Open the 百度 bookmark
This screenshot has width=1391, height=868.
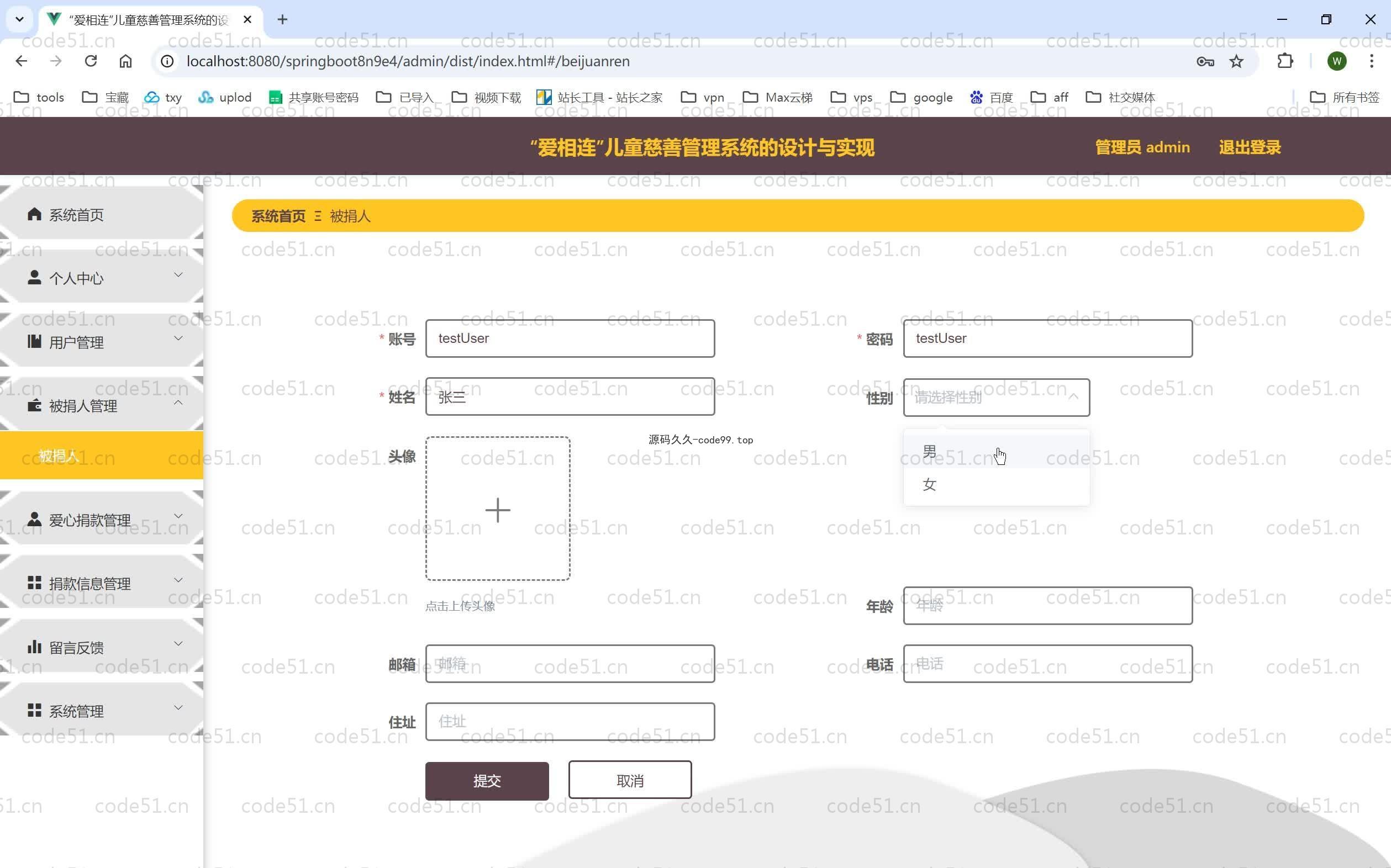(991, 97)
